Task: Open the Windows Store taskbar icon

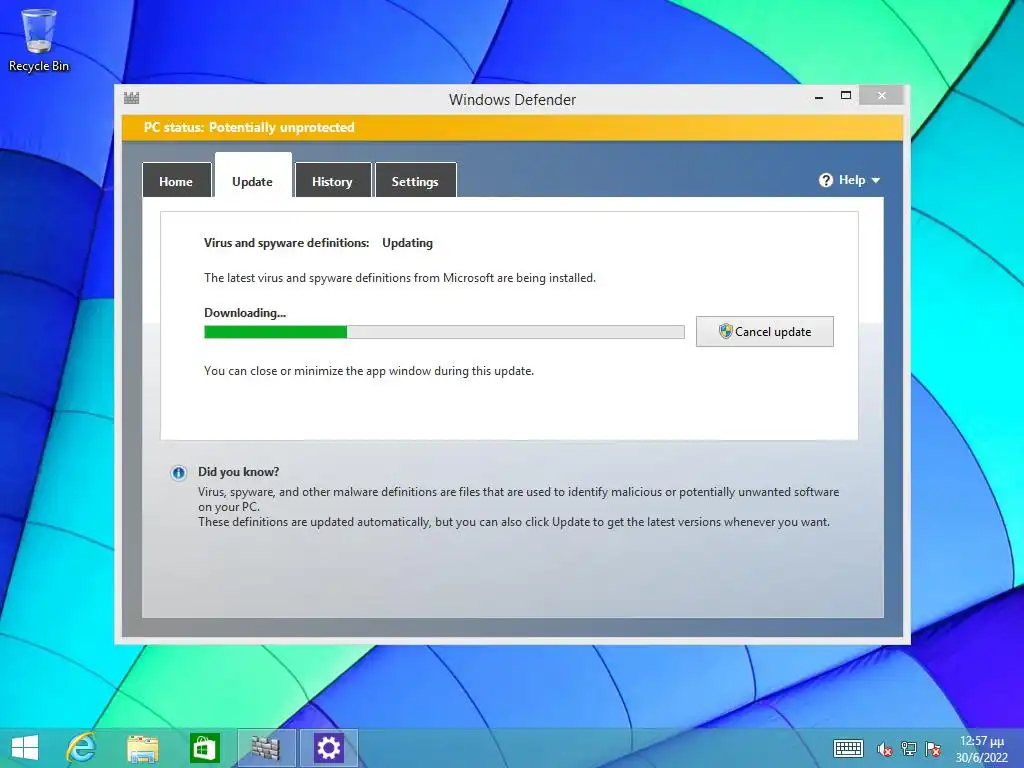Action: click(204, 748)
